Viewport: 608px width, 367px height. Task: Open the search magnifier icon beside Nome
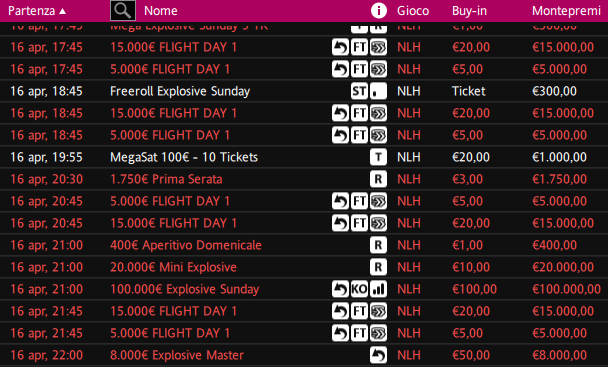pos(123,10)
